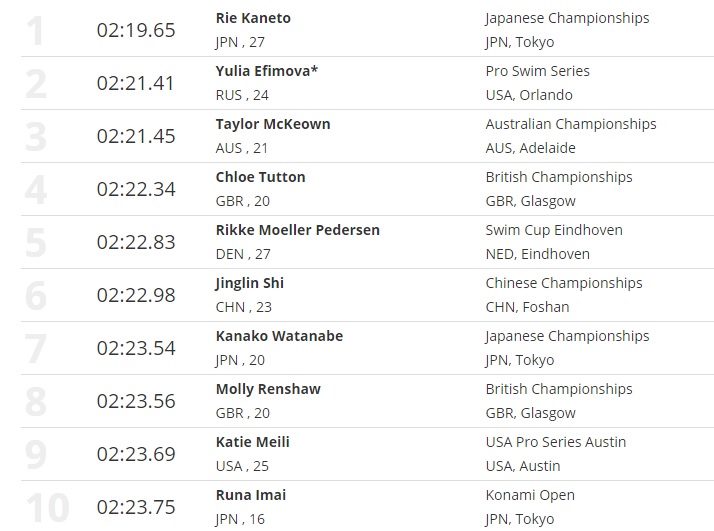714x531 pixels.
Task: Select the USA Pro Series Austin meet
Action: 556,442
